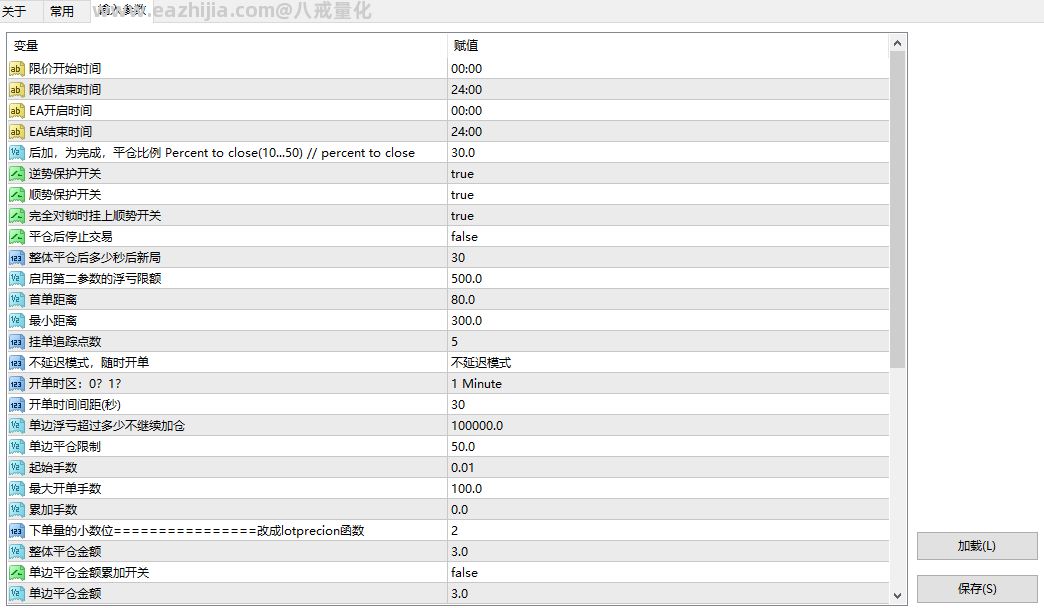Select the 输入参数 tab
The width and height of the screenshot is (1044, 608).
point(121,10)
